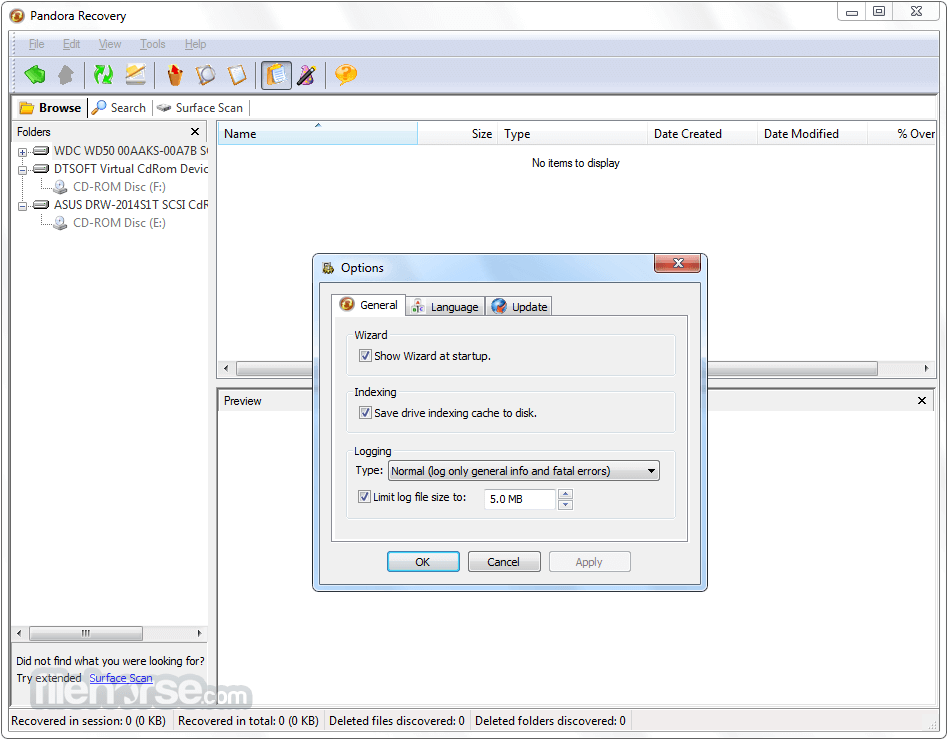This screenshot has height=740, width=948.
Task: Select the General tab in Options
Action: pos(369,305)
